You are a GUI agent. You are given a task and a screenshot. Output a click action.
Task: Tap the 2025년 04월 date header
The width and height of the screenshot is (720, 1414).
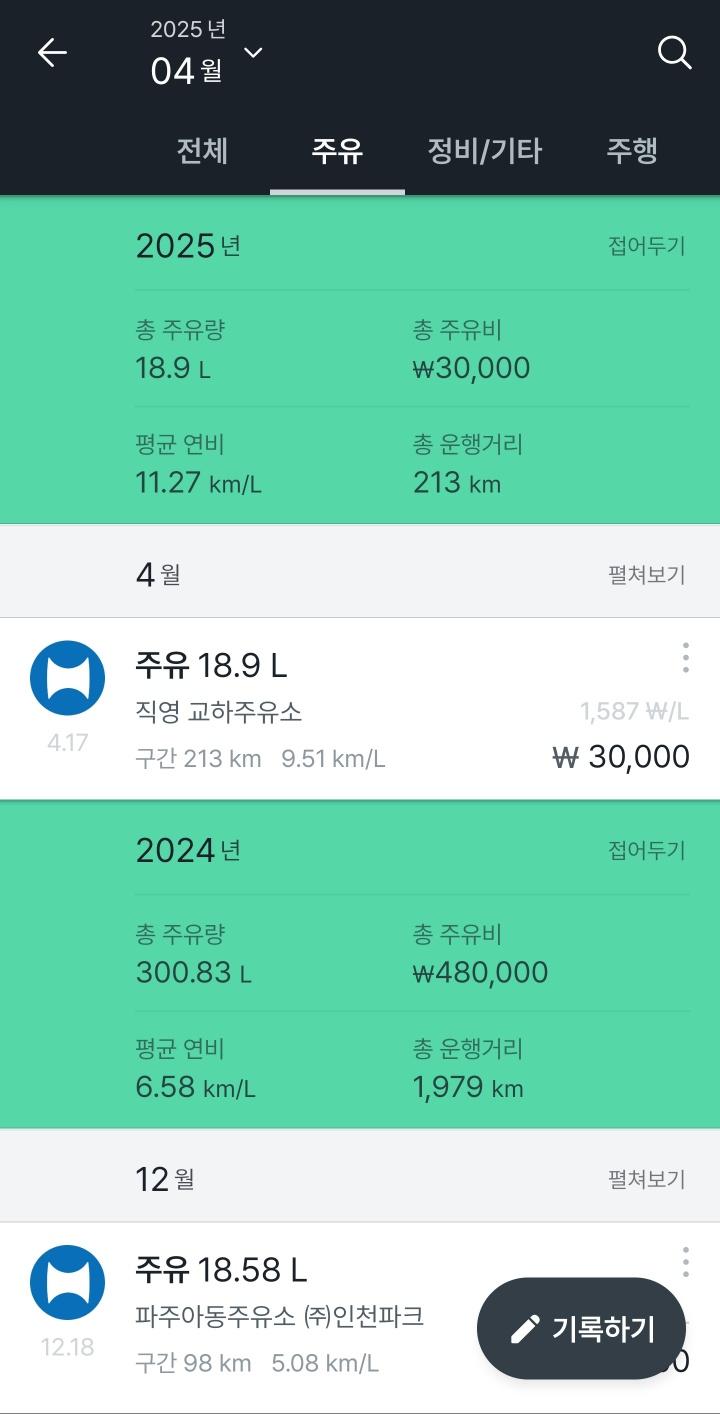(x=188, y=53)
